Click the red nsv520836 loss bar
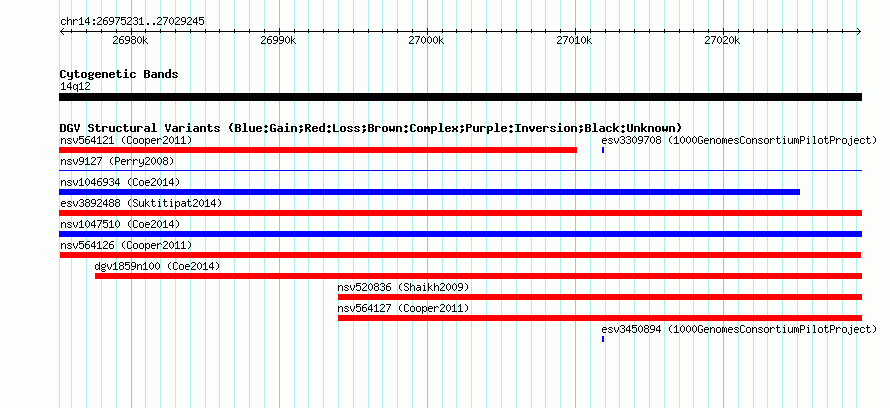This screenshot has height=408, width=890. pos(600,297)
